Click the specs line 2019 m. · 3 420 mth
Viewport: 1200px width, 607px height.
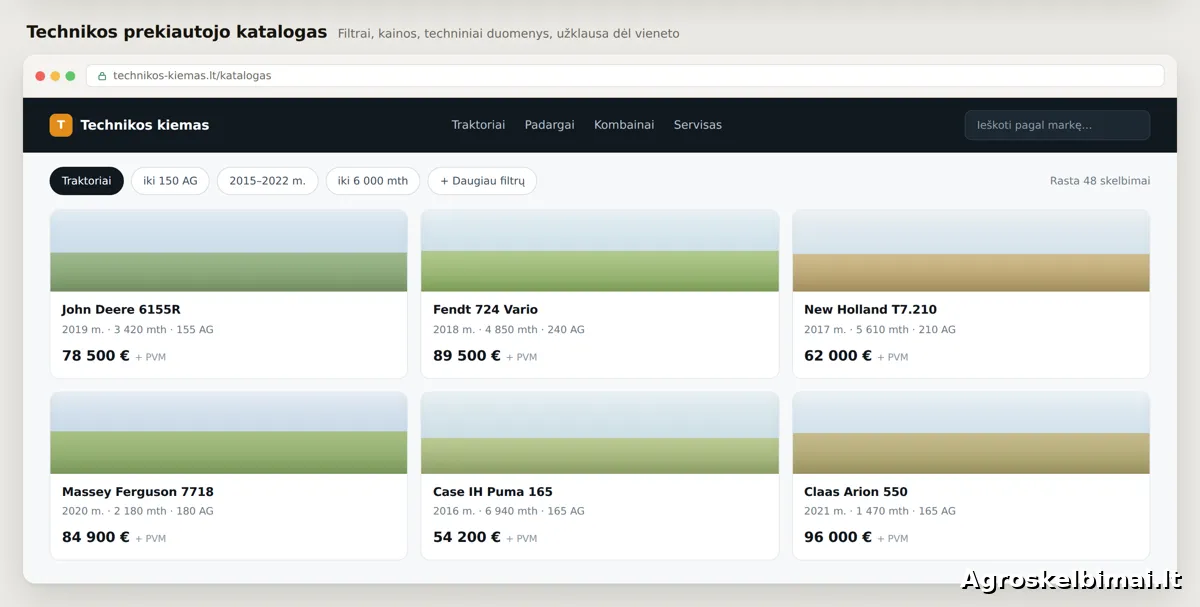pyautogui.click(x=138, y=330)
